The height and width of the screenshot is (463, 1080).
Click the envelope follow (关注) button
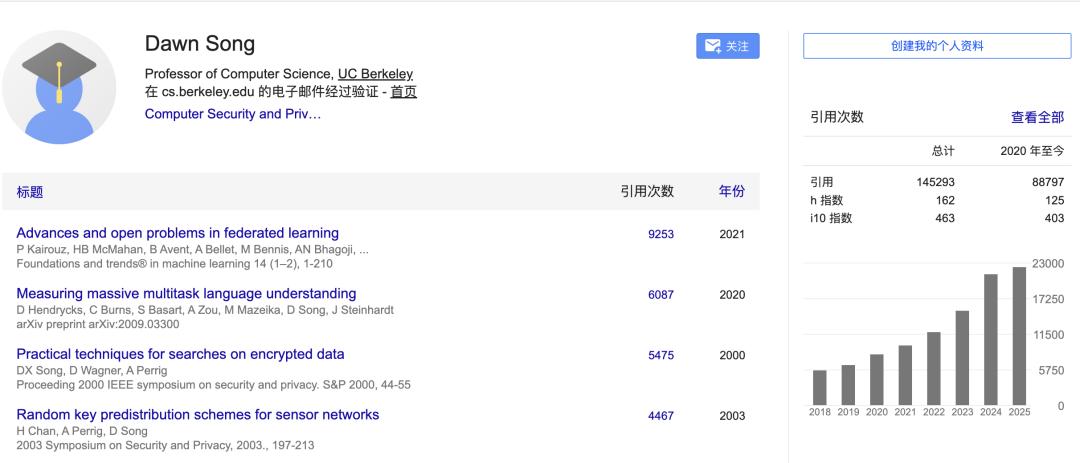(x=727, y=46)
